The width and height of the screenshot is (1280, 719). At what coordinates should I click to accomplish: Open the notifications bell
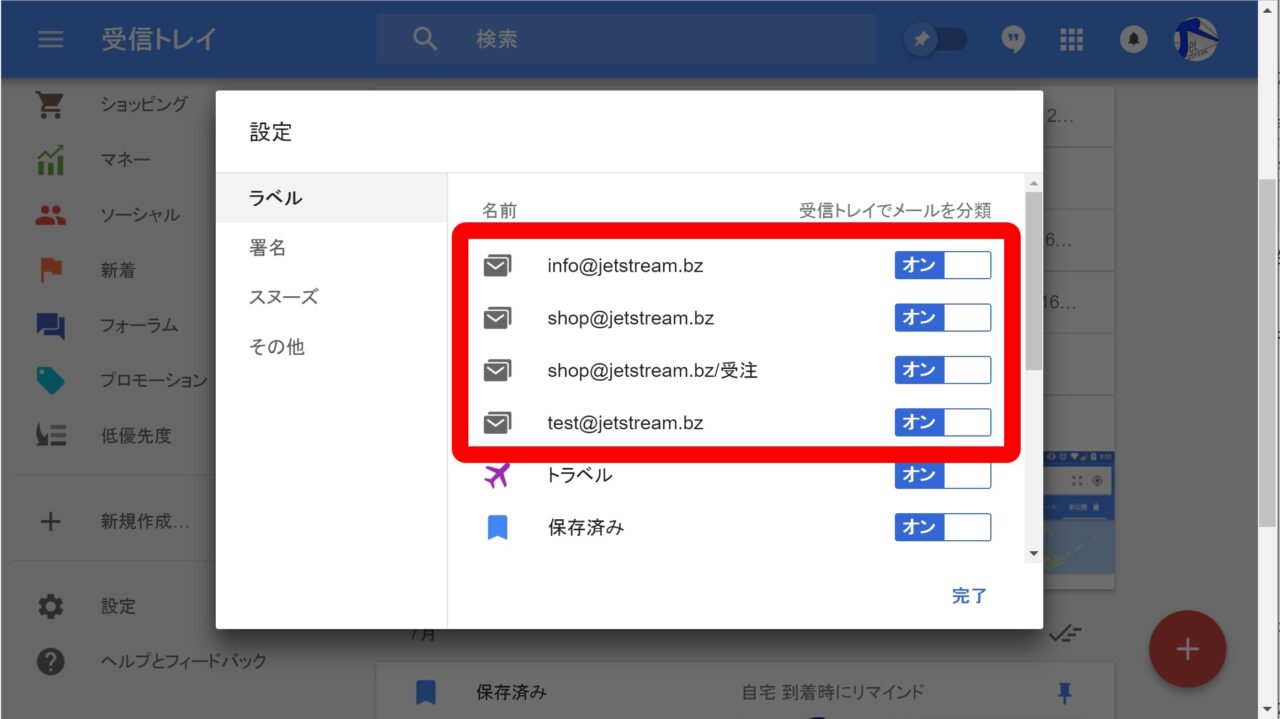tap(1133, 39)
